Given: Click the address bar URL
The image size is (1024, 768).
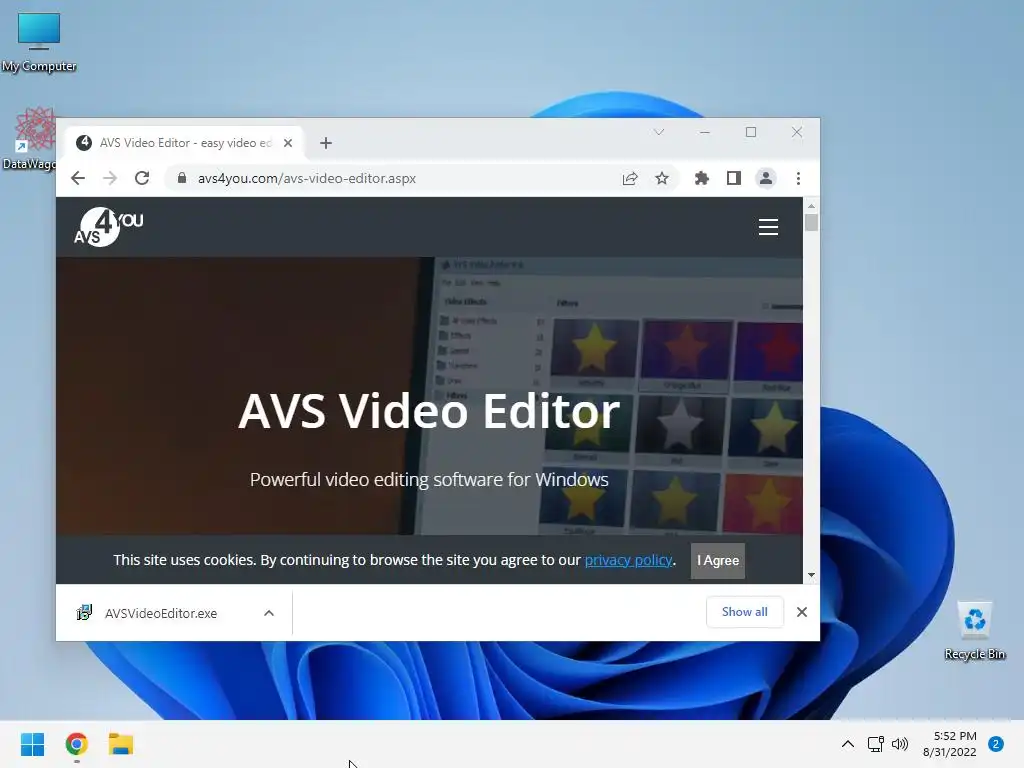Looking at the screenshot, I should [307, 178].
